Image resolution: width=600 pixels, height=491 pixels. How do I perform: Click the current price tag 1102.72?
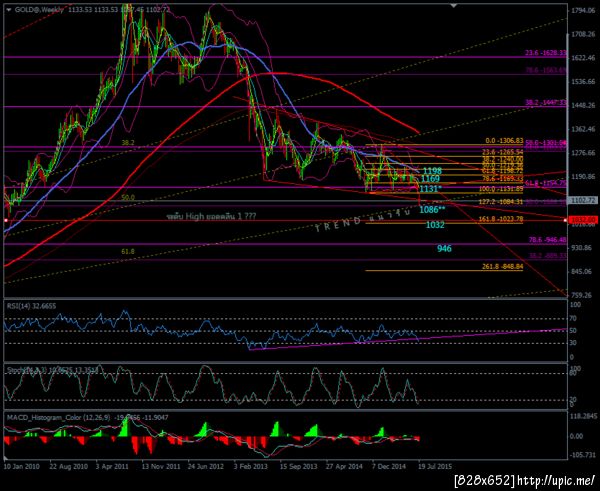pos(582,200)
